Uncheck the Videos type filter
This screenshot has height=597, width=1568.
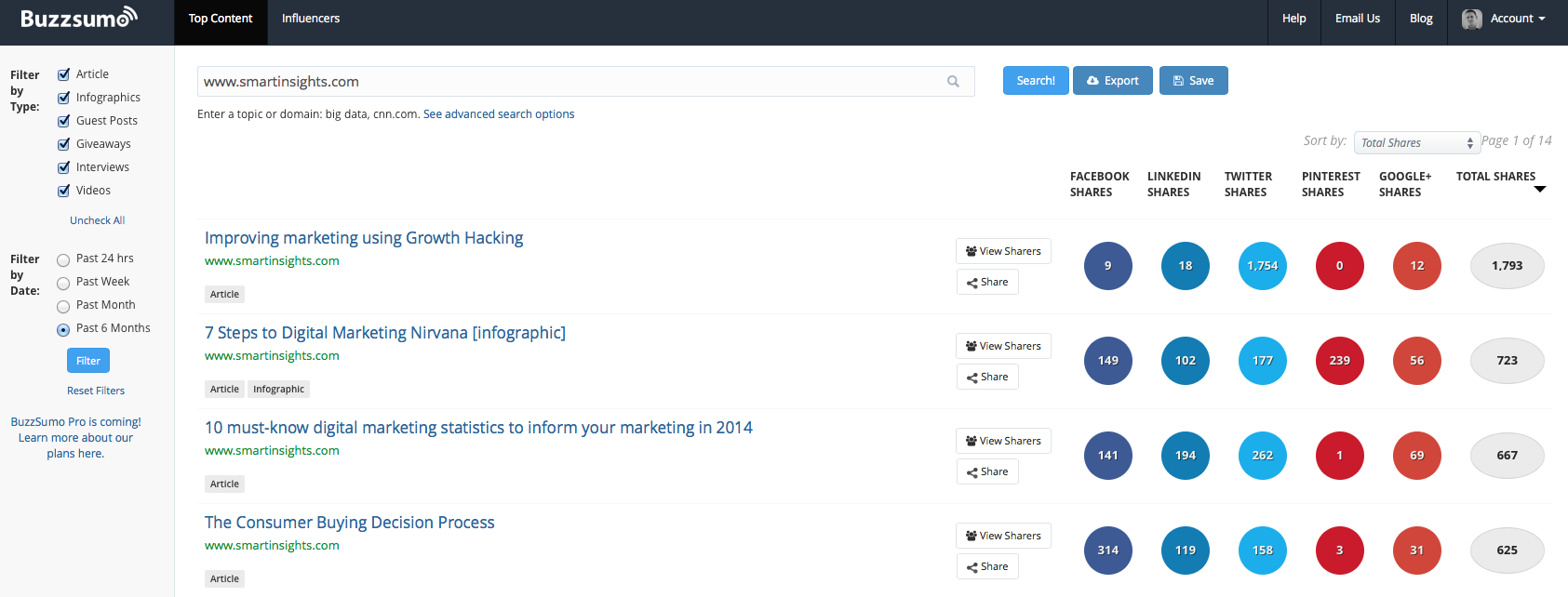pos(63,191)
